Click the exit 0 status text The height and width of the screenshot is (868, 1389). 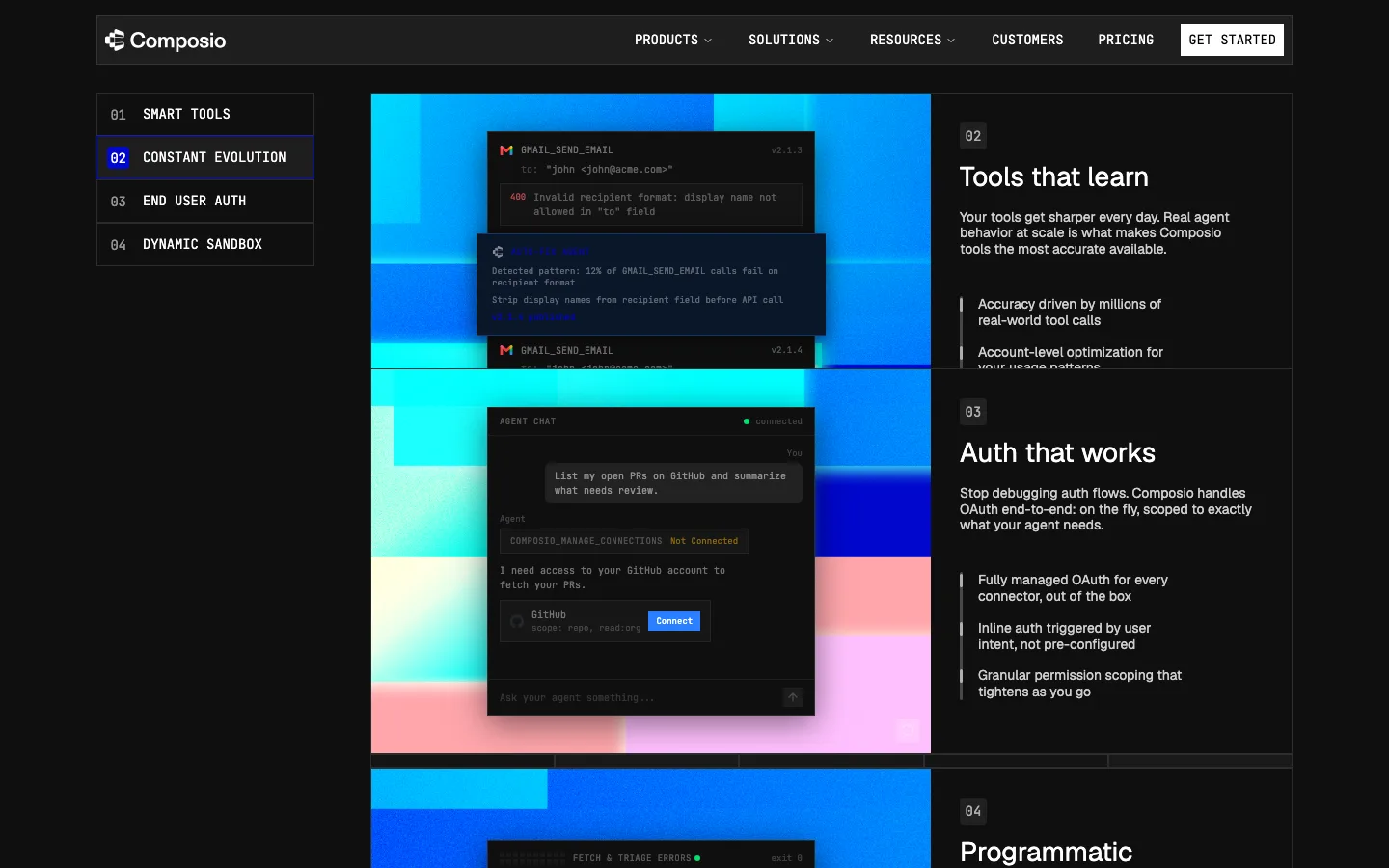coord(786,858)
